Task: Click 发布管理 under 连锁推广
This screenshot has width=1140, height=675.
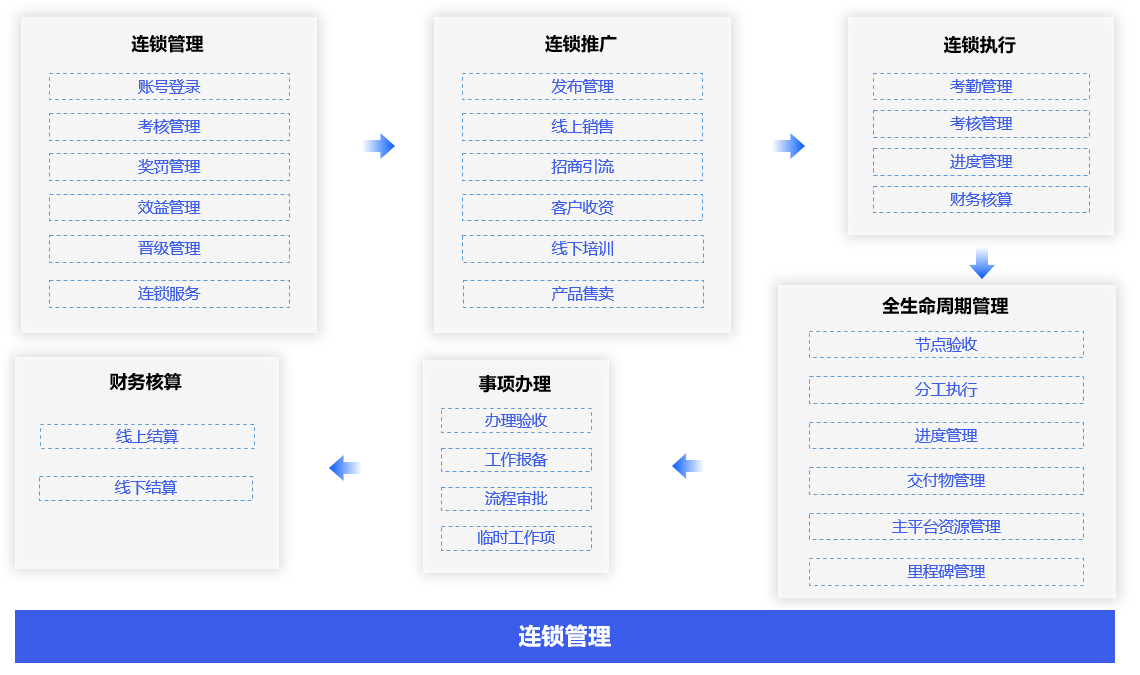Action: click(582, 87)
